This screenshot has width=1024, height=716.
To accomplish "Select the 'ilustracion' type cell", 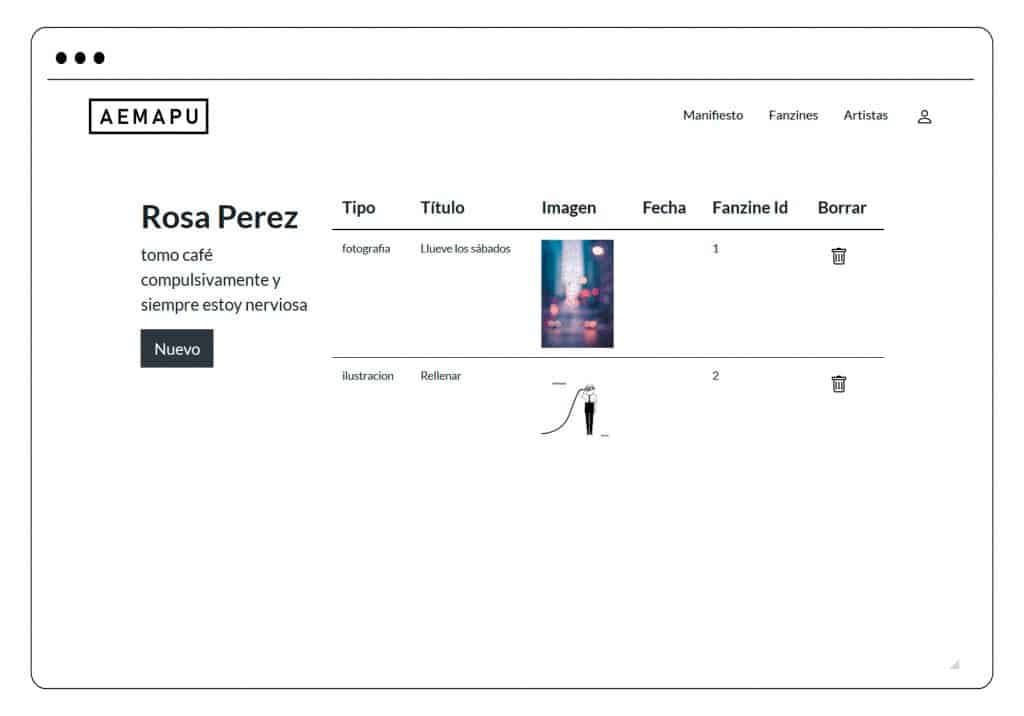I will tap(368, 376).
